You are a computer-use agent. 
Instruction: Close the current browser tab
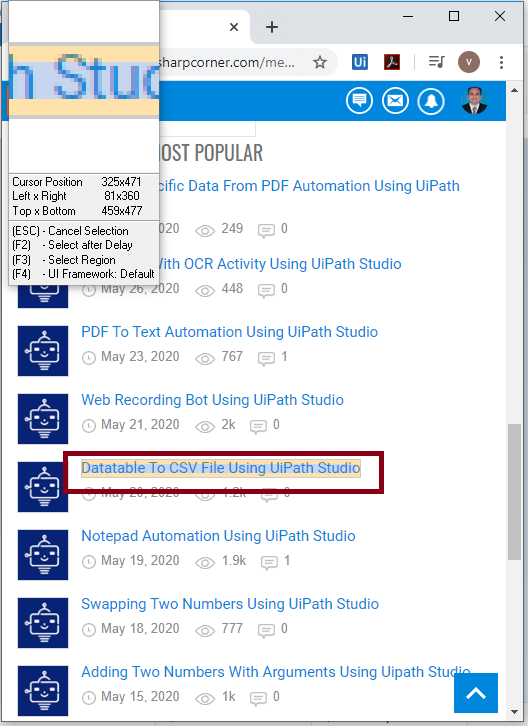click(234, 27)
